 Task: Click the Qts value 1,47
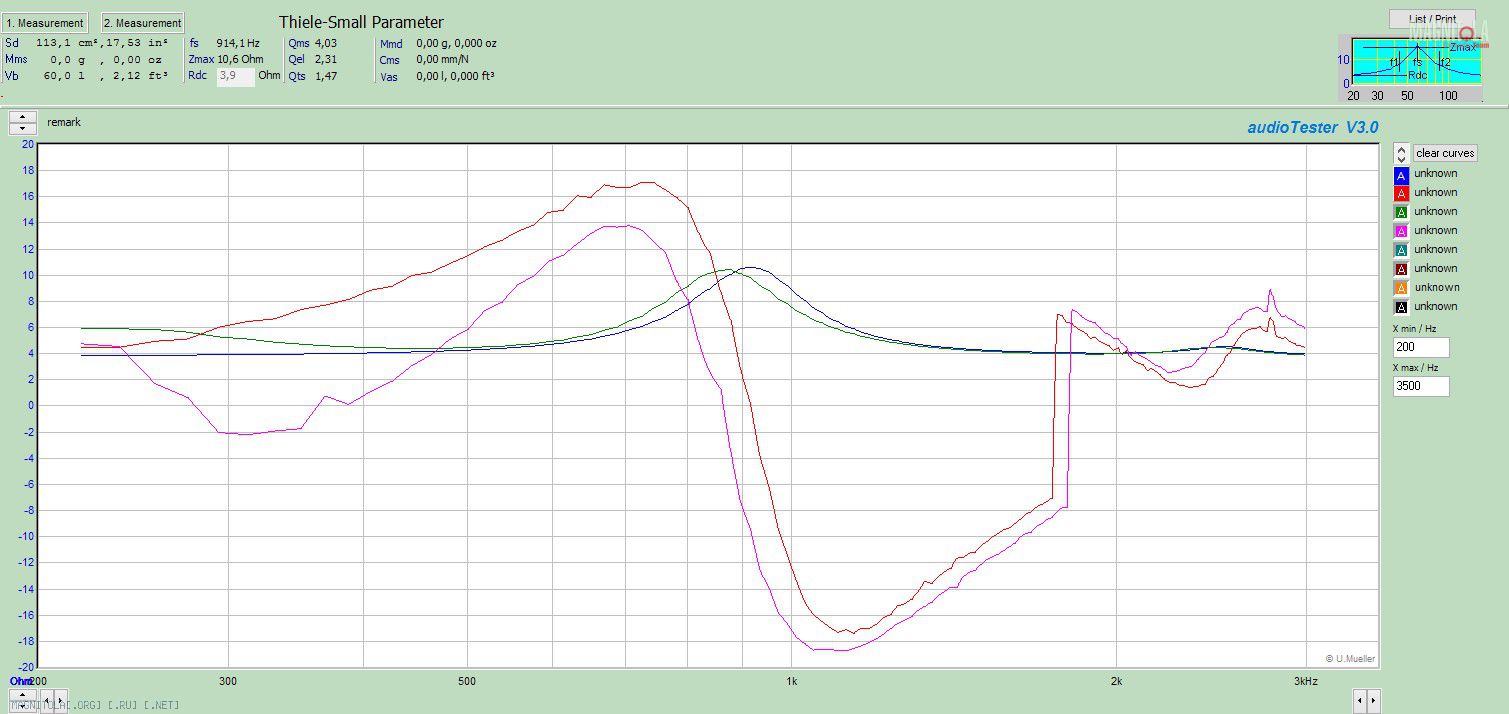(x=326, y=76)
